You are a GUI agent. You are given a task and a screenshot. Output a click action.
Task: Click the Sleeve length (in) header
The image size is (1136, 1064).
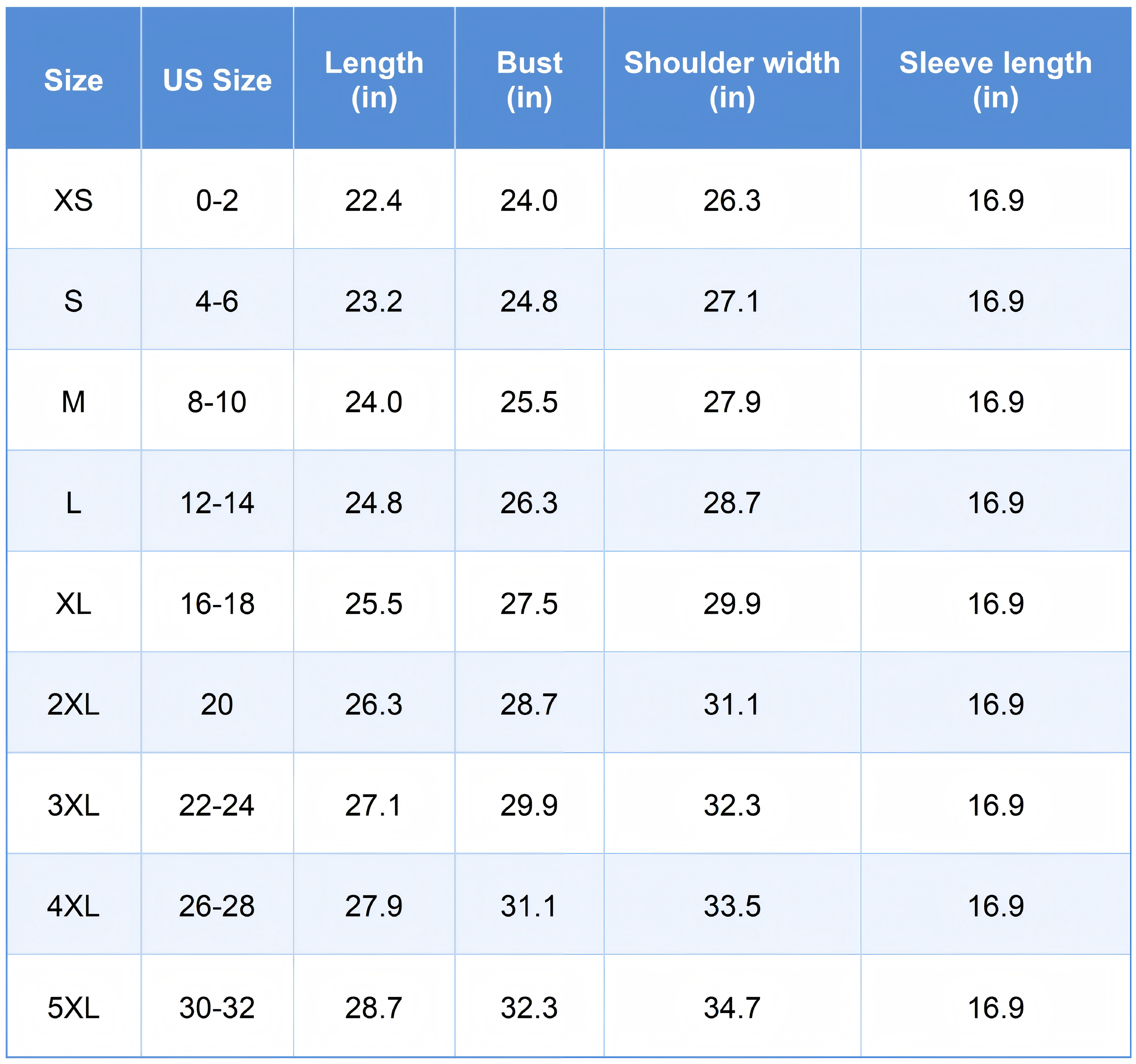(x=995, y=80)
